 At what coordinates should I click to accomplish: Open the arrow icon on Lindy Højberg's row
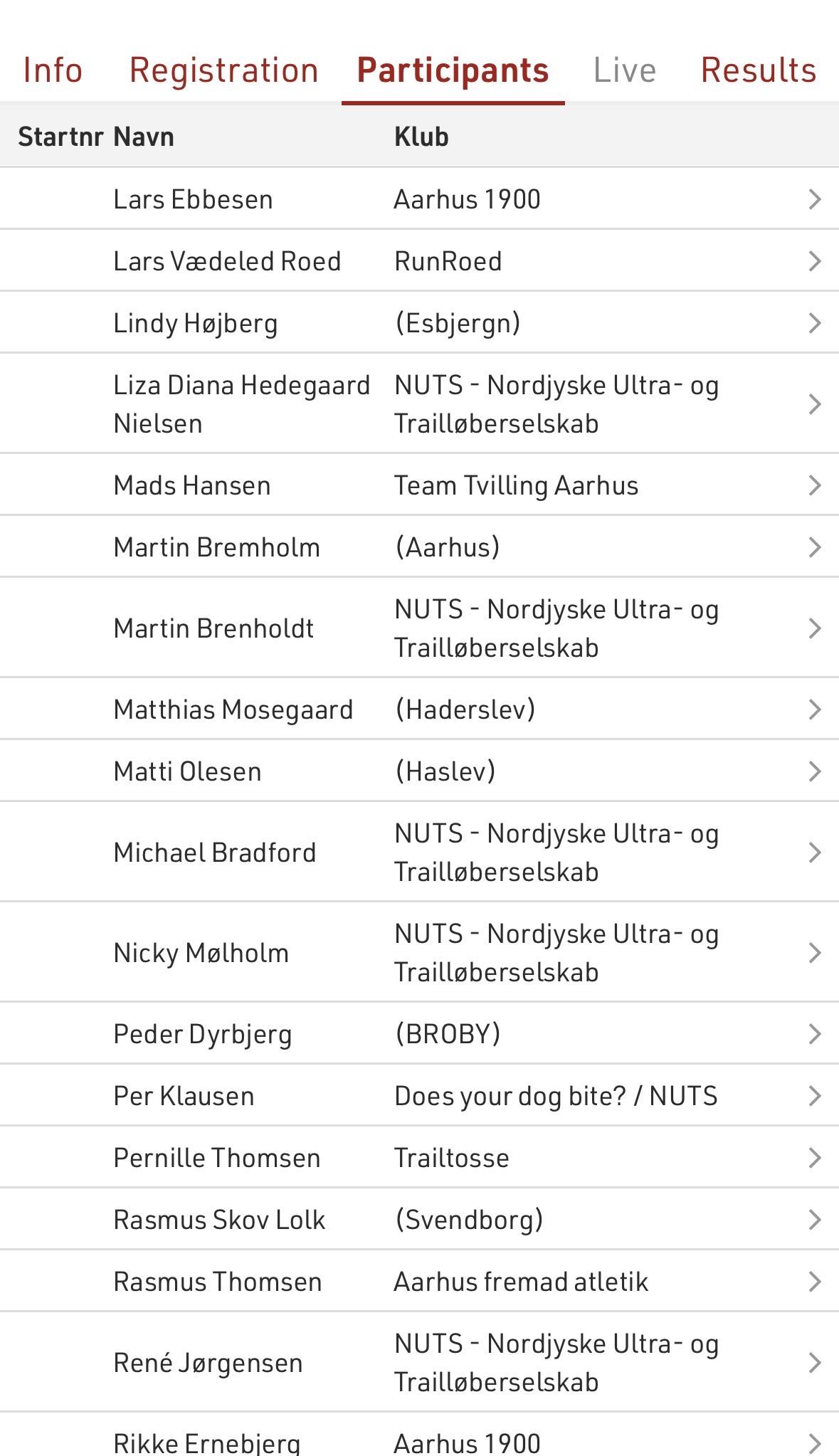click(x=816, y=323)
